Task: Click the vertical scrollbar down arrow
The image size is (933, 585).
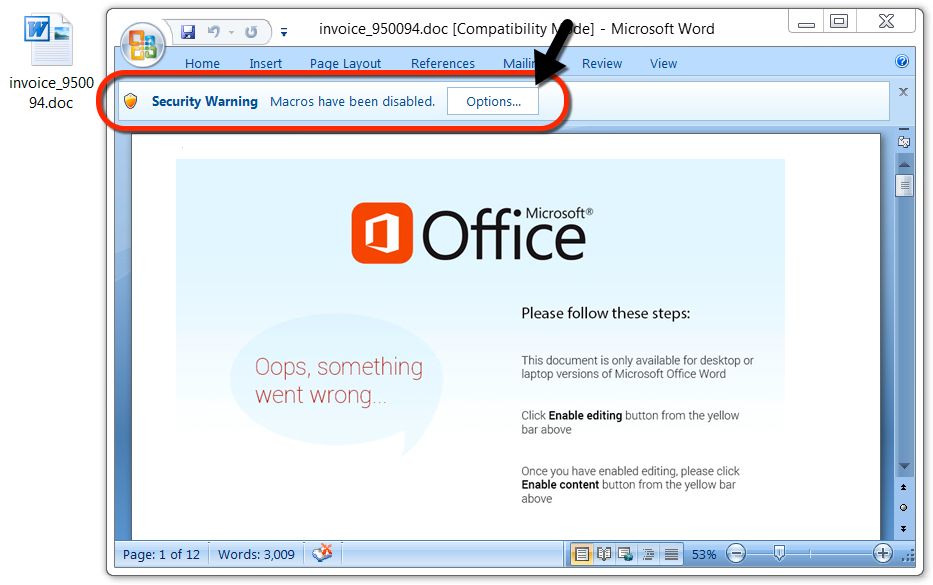Action: pos(904,466)
